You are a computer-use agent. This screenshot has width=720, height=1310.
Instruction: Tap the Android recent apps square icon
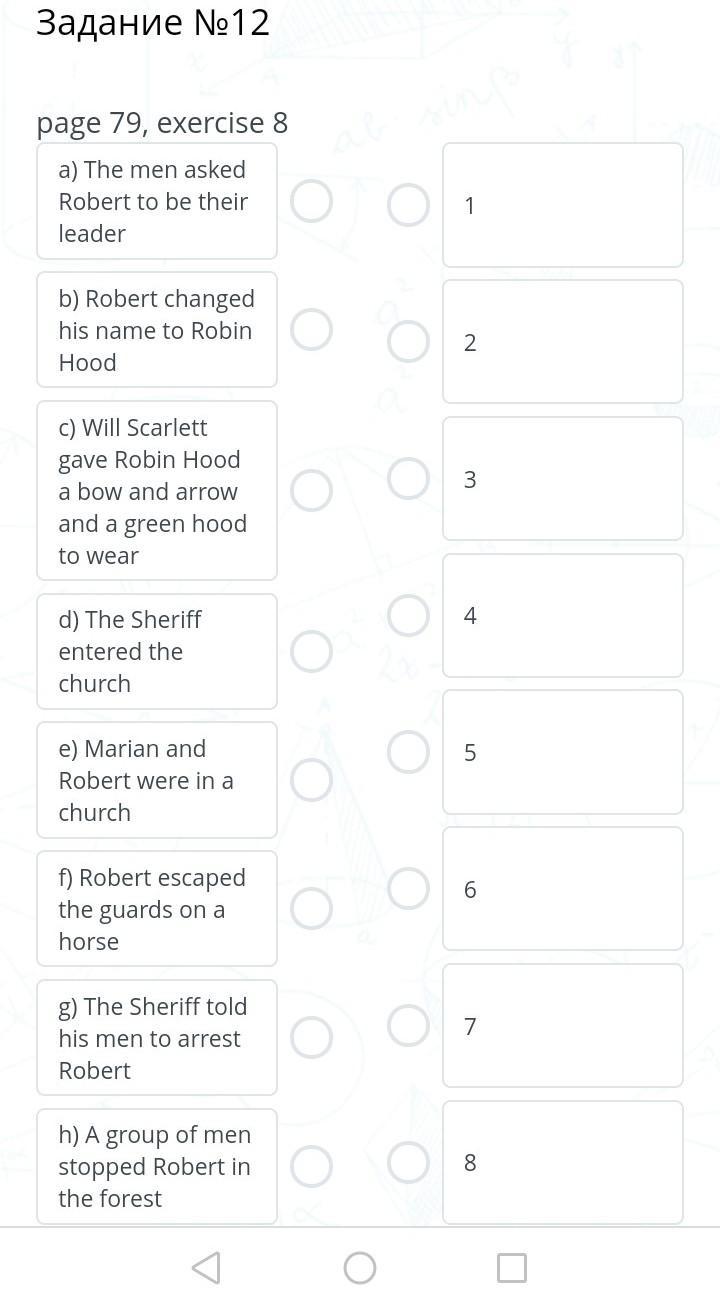[x=512, y=1268]
